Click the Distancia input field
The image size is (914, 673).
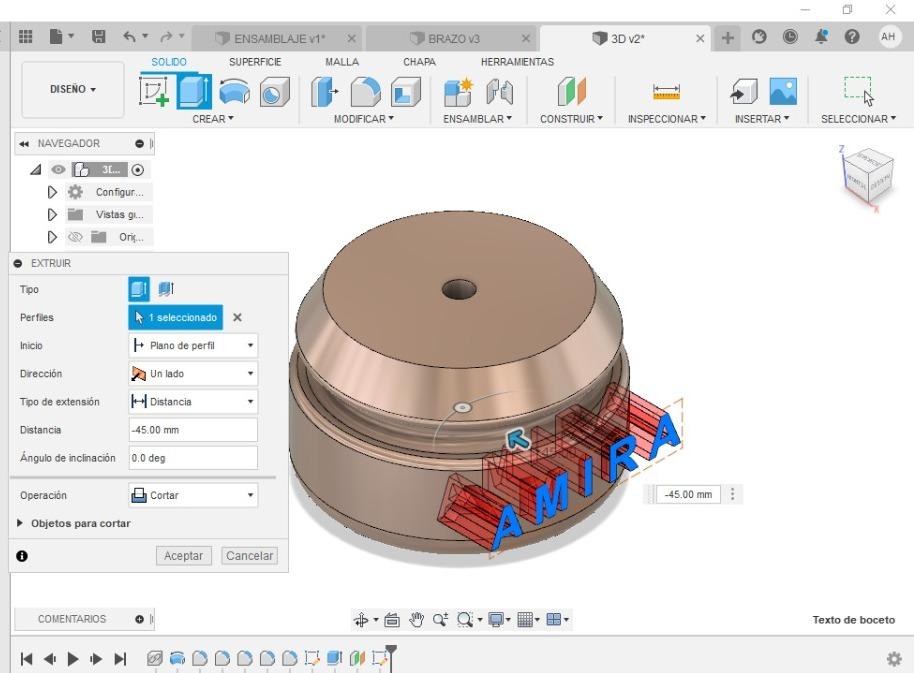coord(193,430)
